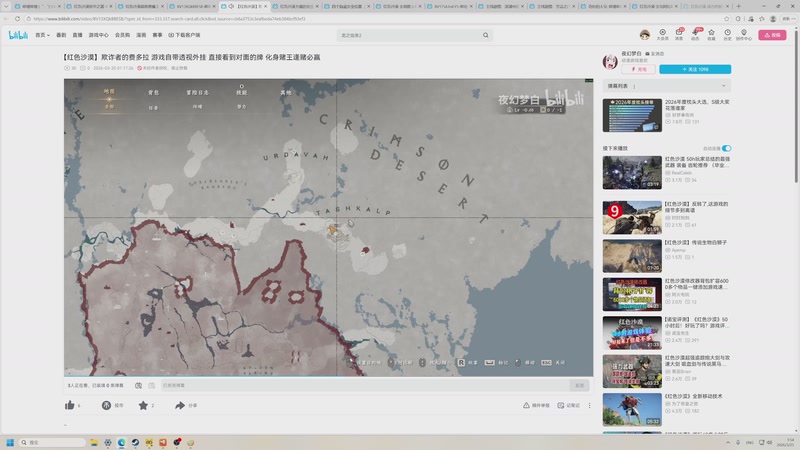Open 大会员 membership icon
800x450 pixels.
click(662, 35)
